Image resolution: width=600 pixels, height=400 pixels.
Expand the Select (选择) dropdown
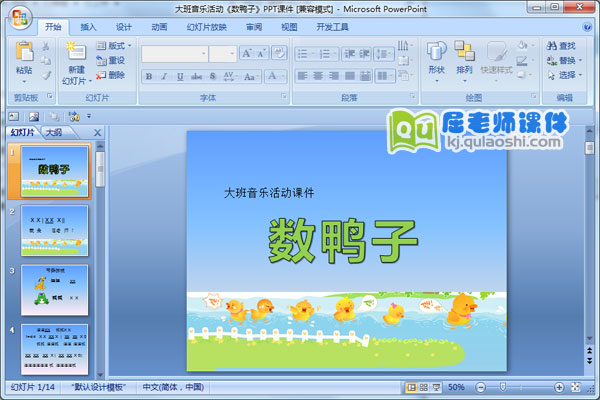pos(564,75)
